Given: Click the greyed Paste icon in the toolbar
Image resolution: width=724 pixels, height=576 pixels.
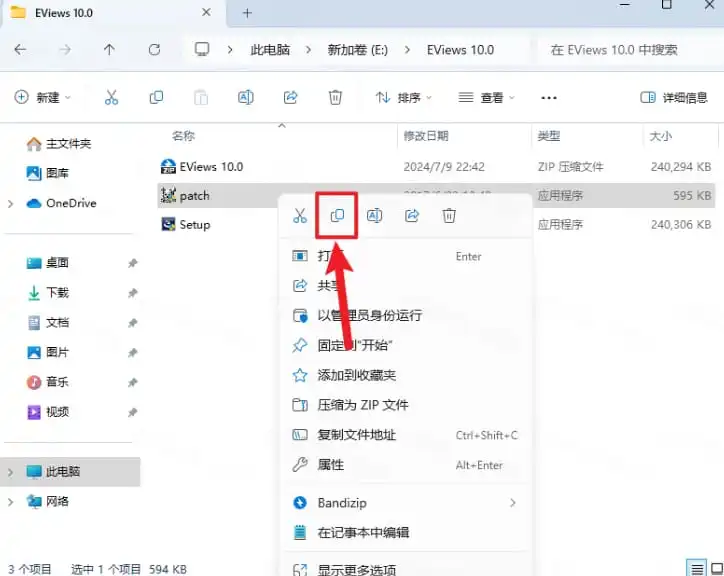Looking at the screenshot, I should pos(201,97).
